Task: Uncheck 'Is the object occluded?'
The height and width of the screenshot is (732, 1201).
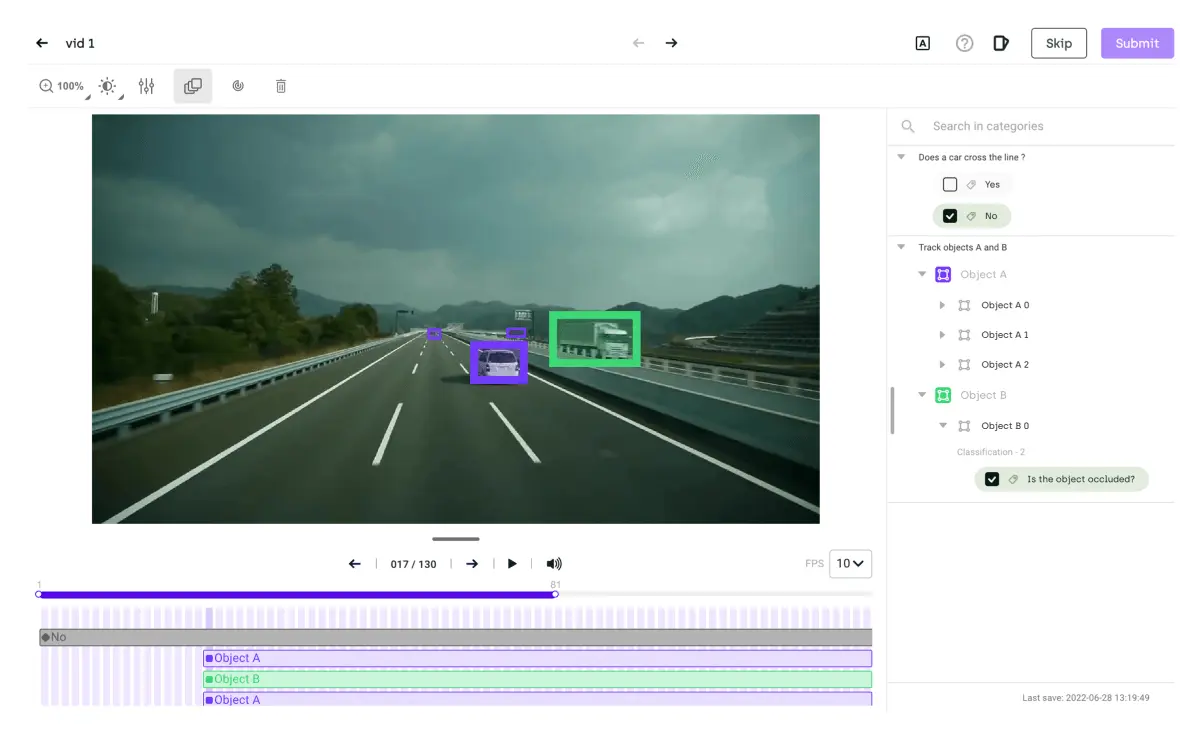Action: pyautogui.click(x=992, y=479)
